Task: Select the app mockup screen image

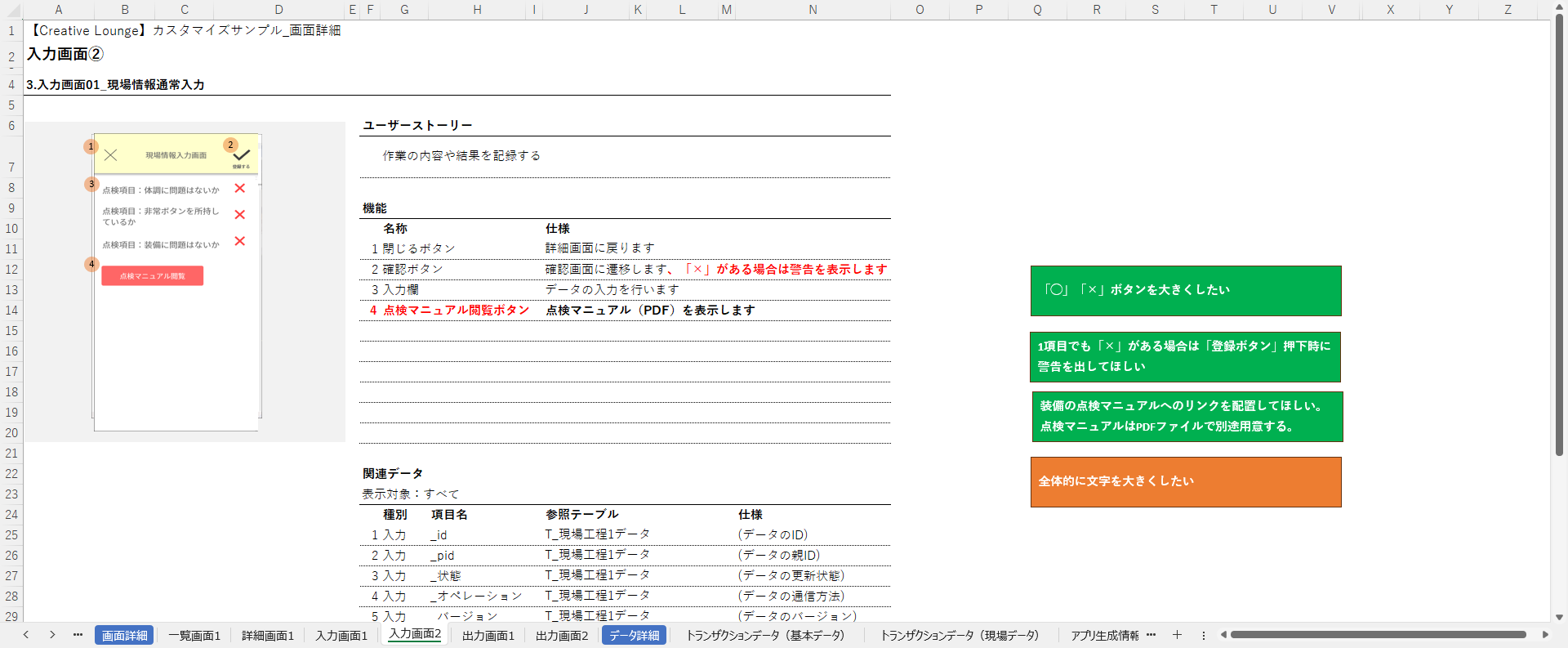Action: click(177, 282)
